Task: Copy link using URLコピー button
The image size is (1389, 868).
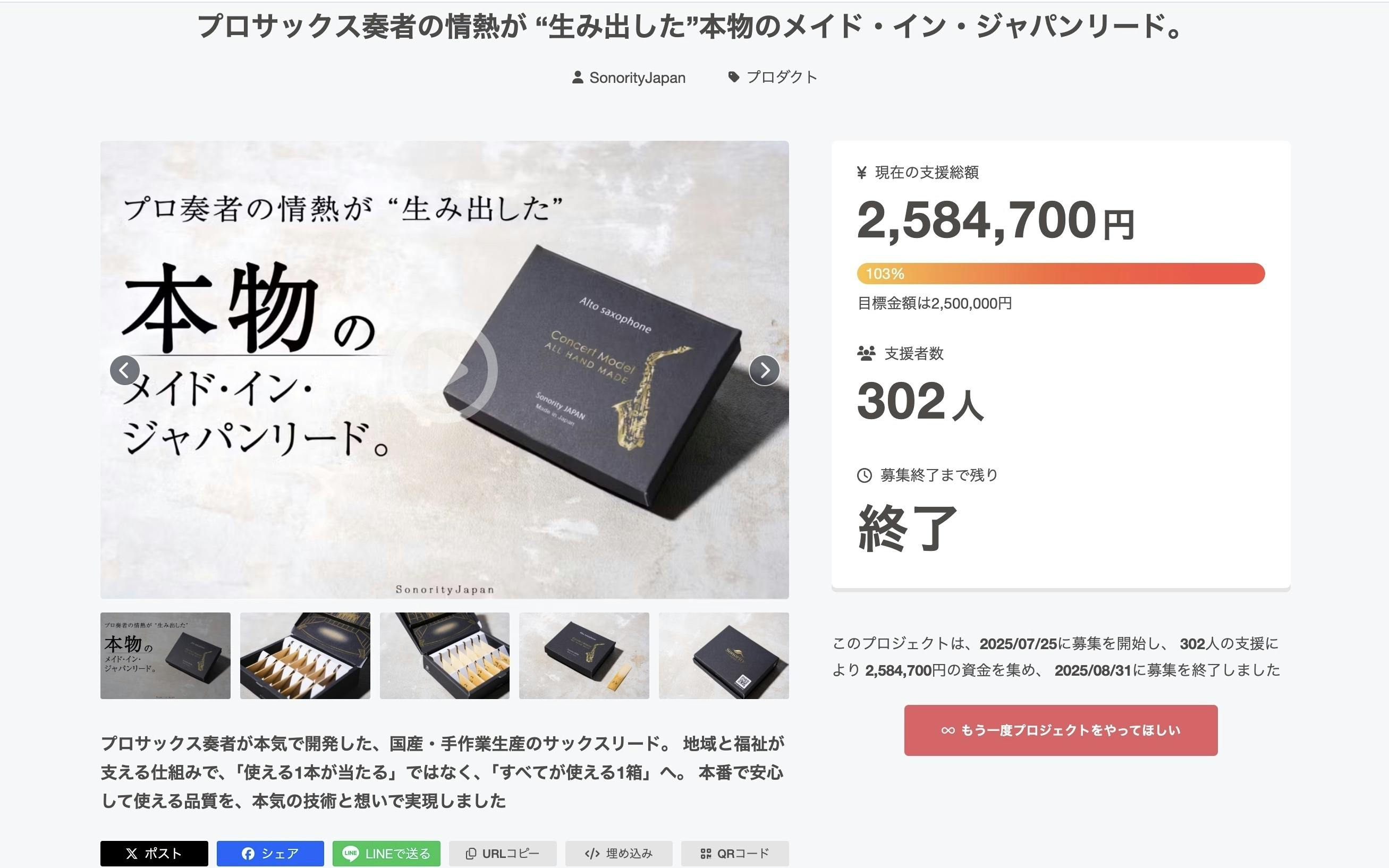Action: (503, 853)
